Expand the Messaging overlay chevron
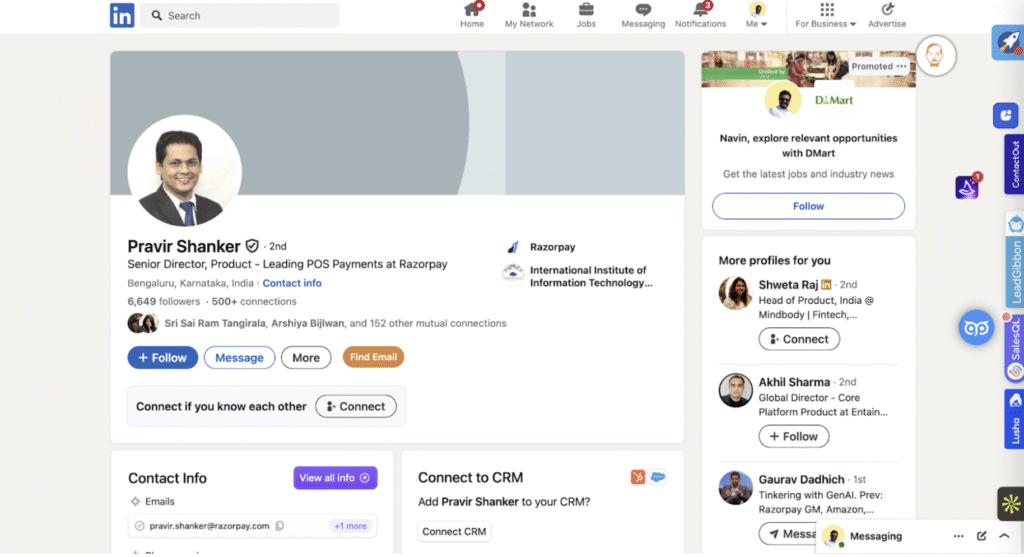Image resolution: width=1024 pixels, height=557 pixels. (x=1004, y=536)
